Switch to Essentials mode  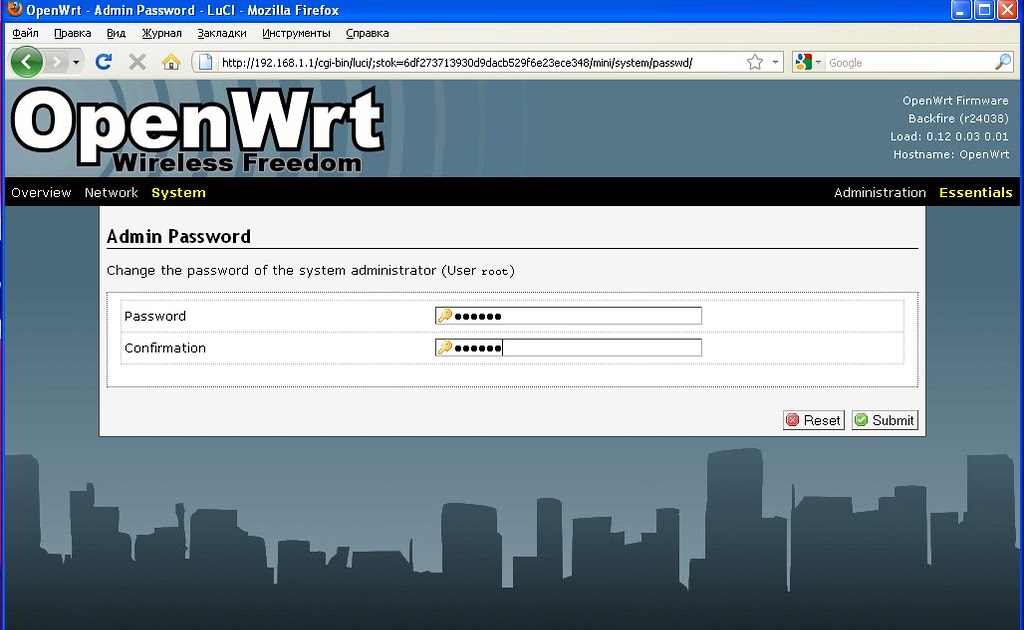976,193
